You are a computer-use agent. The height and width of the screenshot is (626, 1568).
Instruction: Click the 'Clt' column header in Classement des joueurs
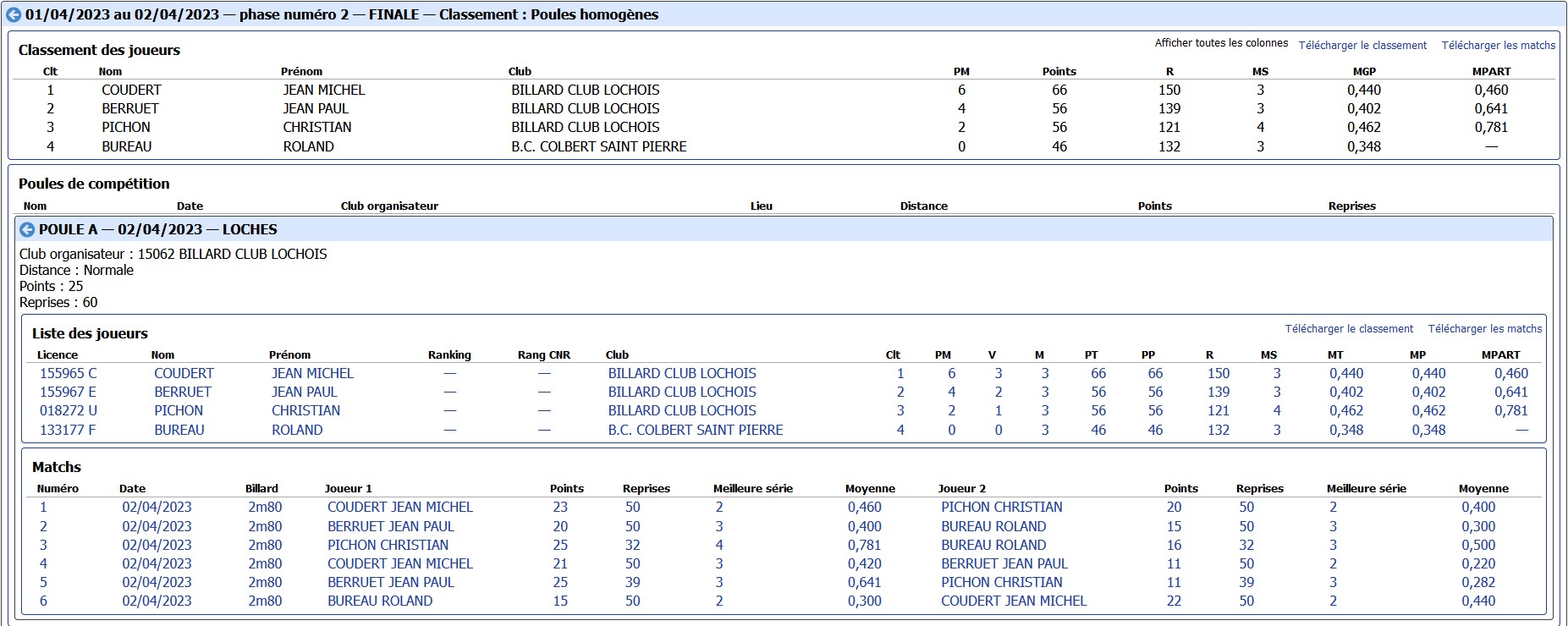50,72
